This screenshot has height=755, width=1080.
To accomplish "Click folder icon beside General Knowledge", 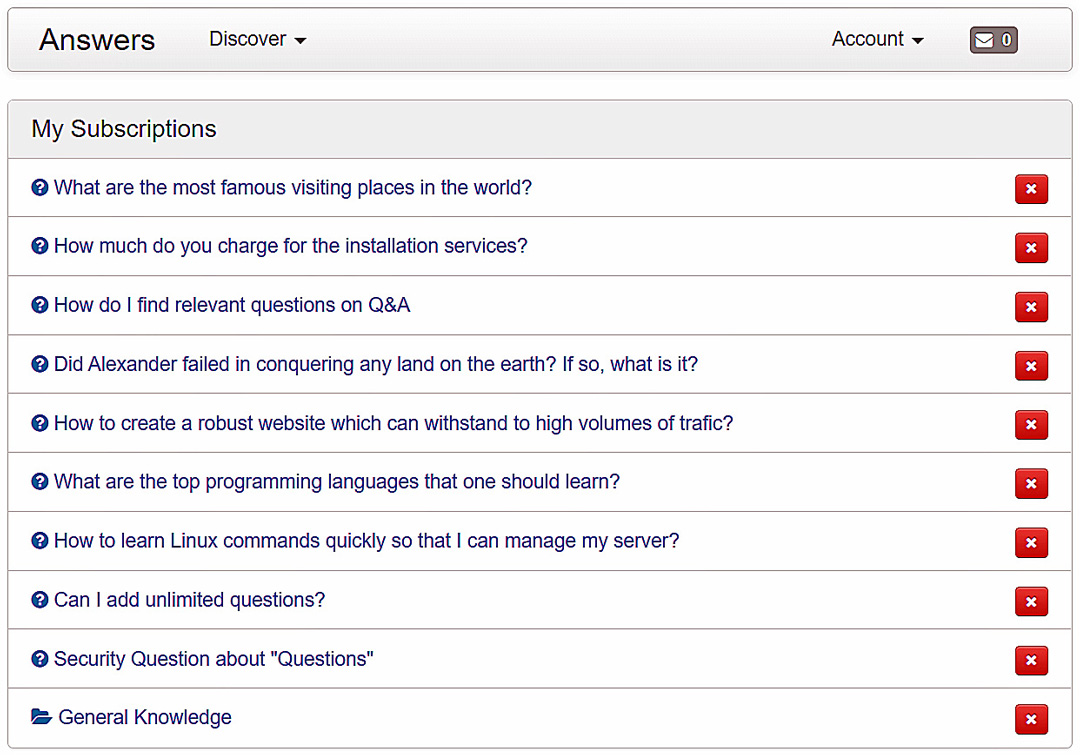I will pyautogui.click(x=41, y=717).
